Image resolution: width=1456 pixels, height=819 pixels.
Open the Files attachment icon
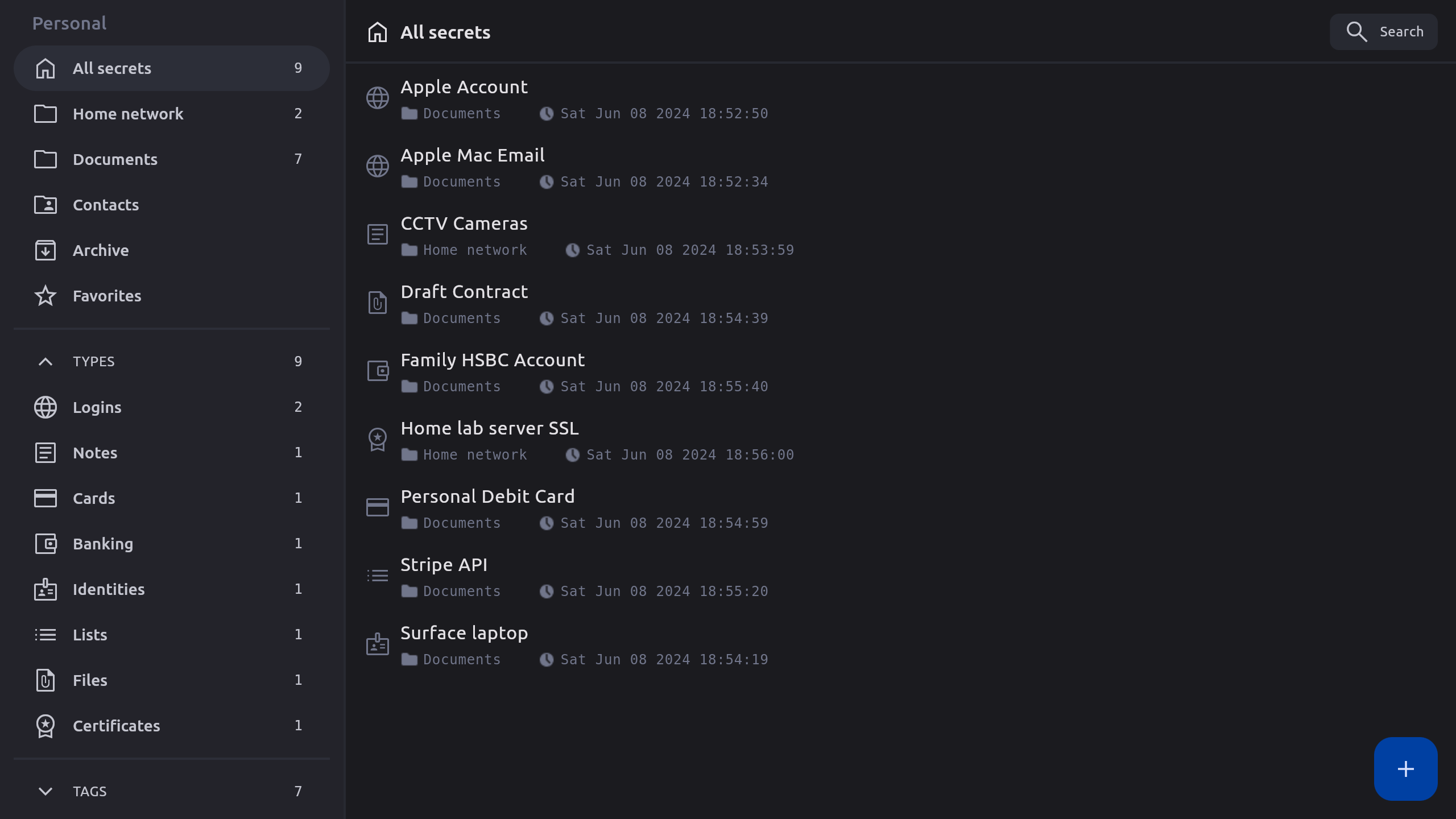point(45,680)
